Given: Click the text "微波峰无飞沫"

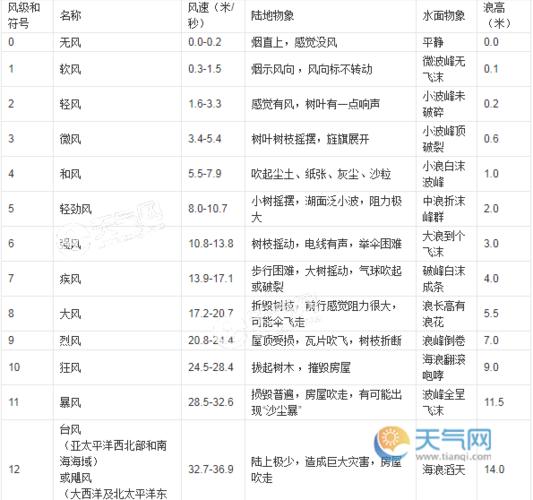Looking at the screenshot, I should pos(444,69).
